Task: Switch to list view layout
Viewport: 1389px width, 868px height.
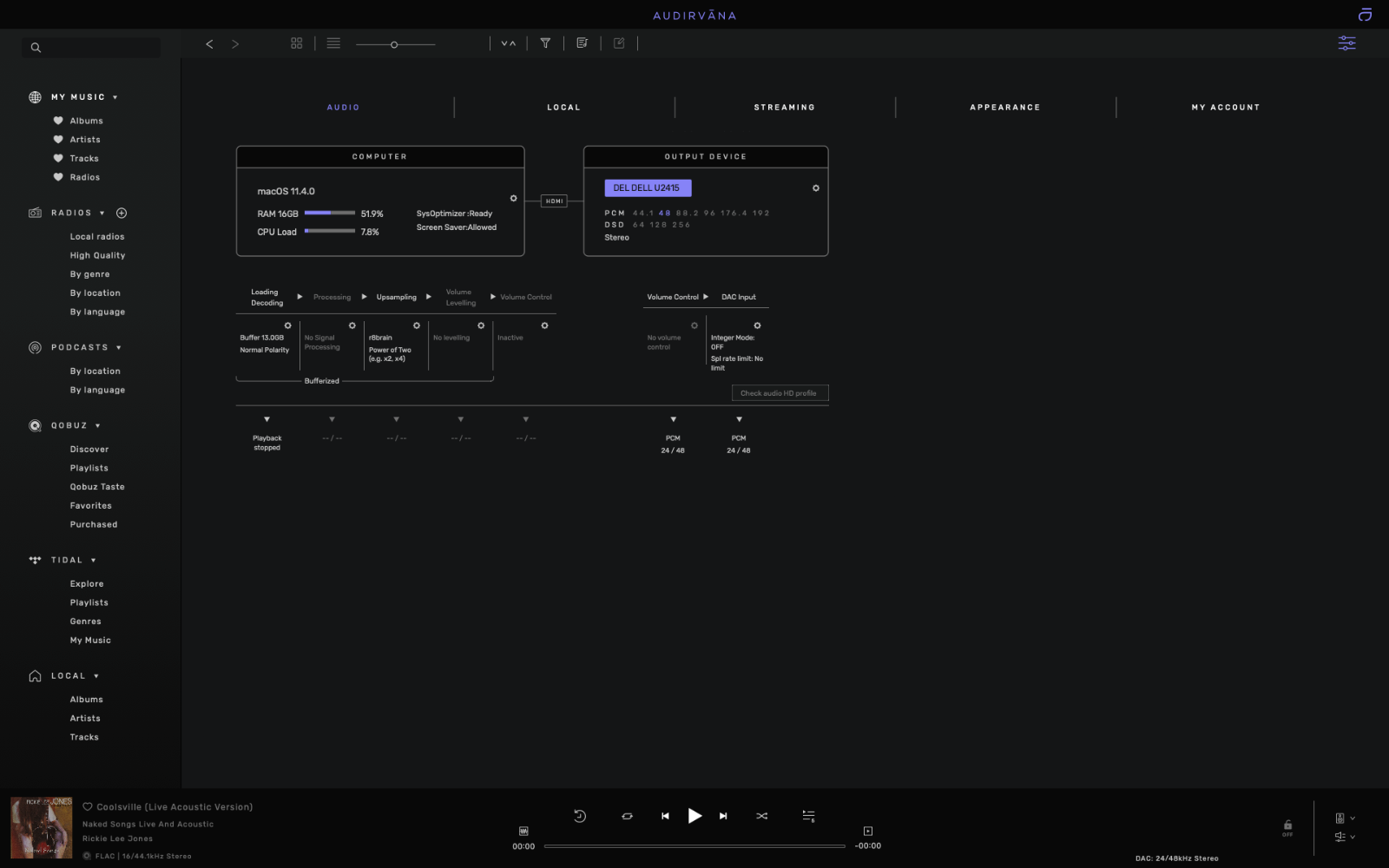Action: [333, 43]
